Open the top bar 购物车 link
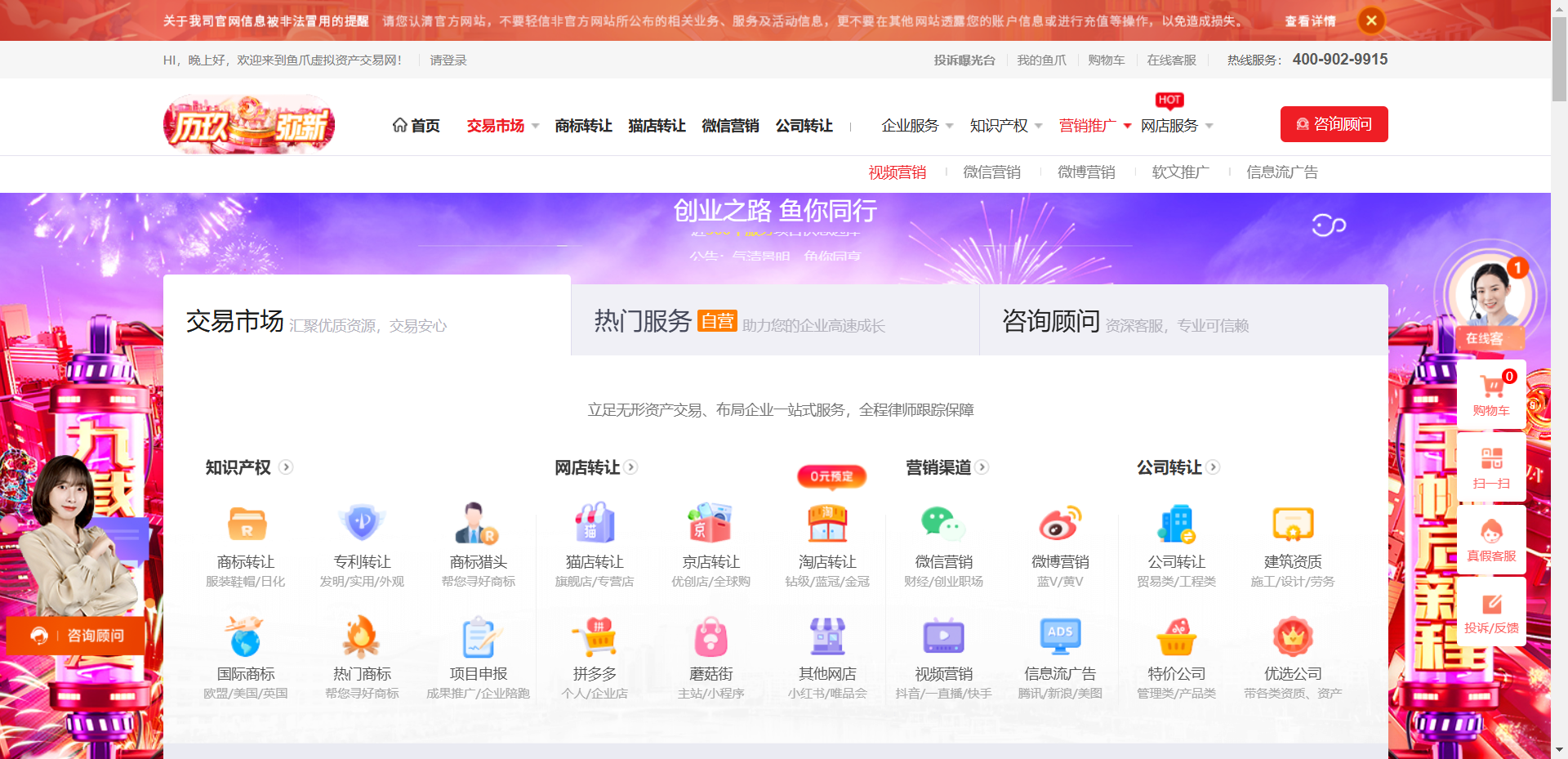The image size is (1568, 759). [x=1106, y=60]
